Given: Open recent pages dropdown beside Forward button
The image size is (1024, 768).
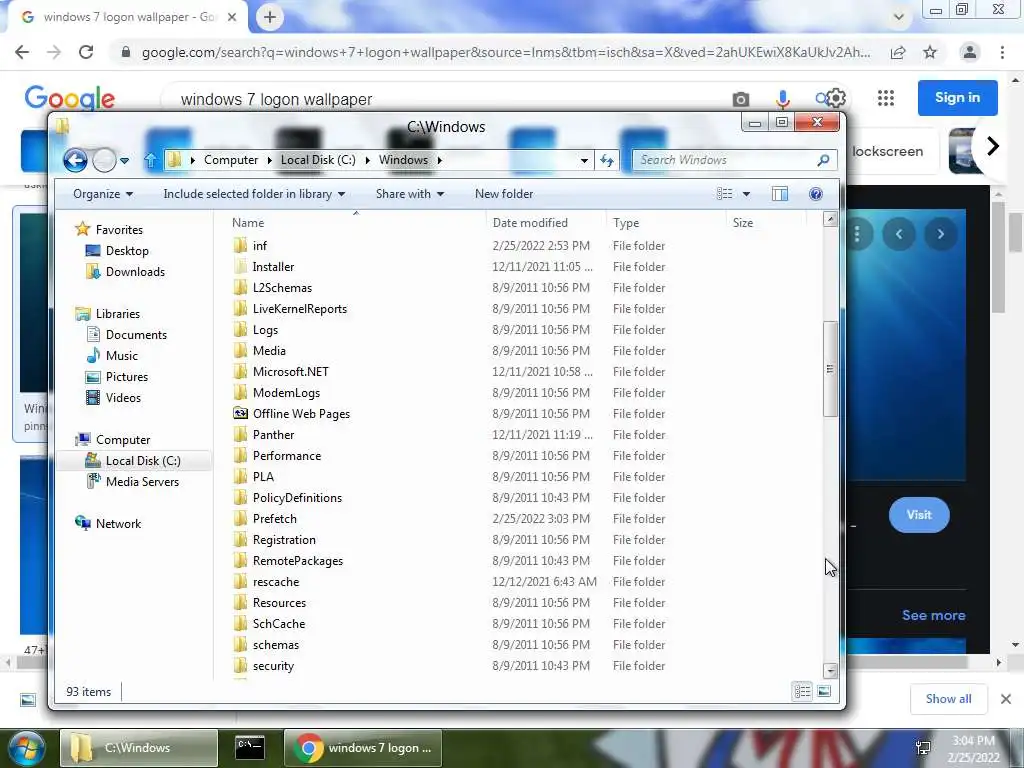Looking at the screenshot, I should 125,161.
